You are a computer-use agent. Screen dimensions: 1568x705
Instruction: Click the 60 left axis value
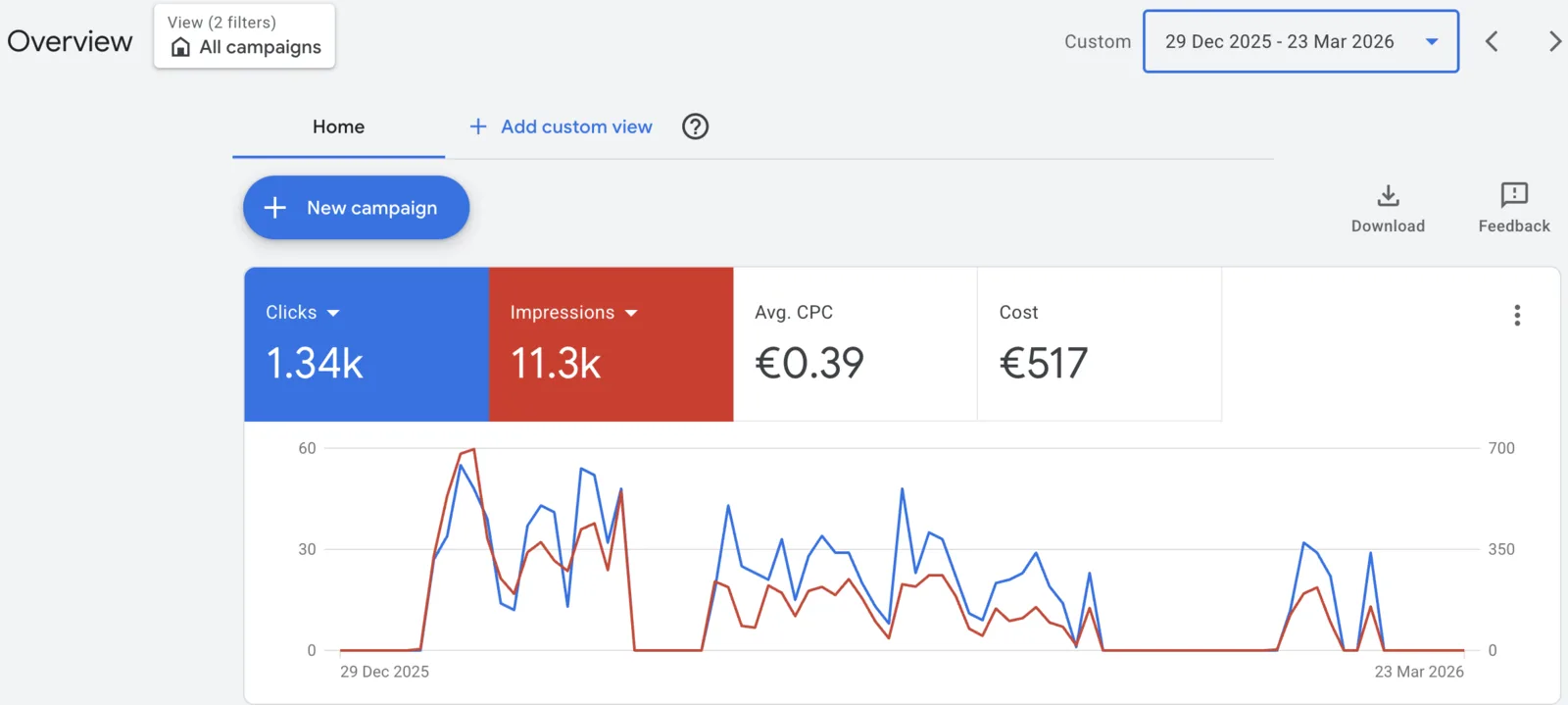click(307, 448)
